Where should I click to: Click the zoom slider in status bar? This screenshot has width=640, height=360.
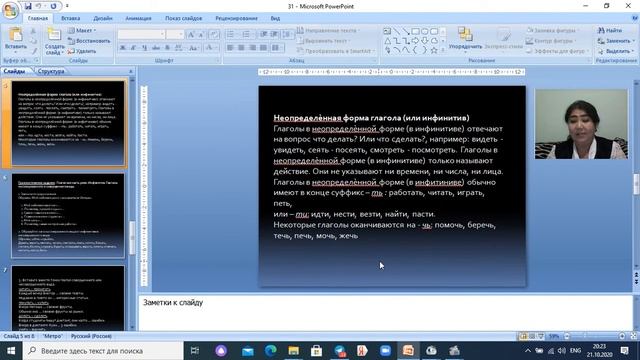[594, 336]
